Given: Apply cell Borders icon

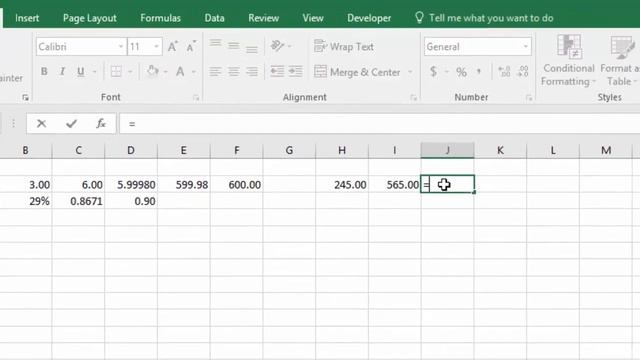Looking at the screenshot, I should point(116,72).
